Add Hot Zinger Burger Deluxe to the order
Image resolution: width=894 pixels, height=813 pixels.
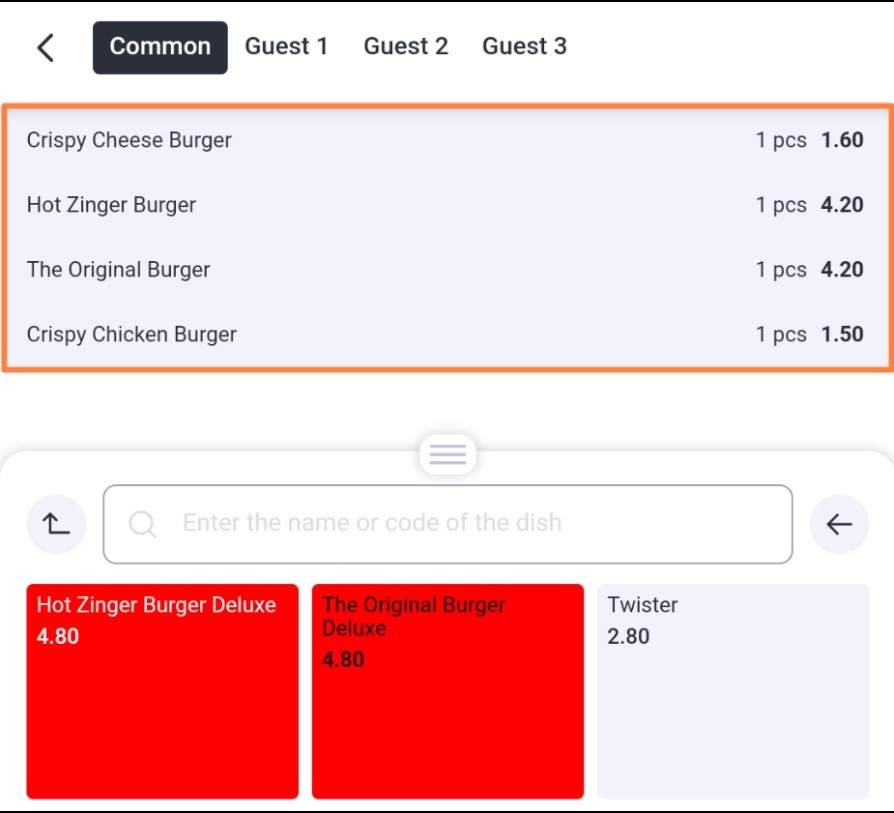(x=162, y=691)
